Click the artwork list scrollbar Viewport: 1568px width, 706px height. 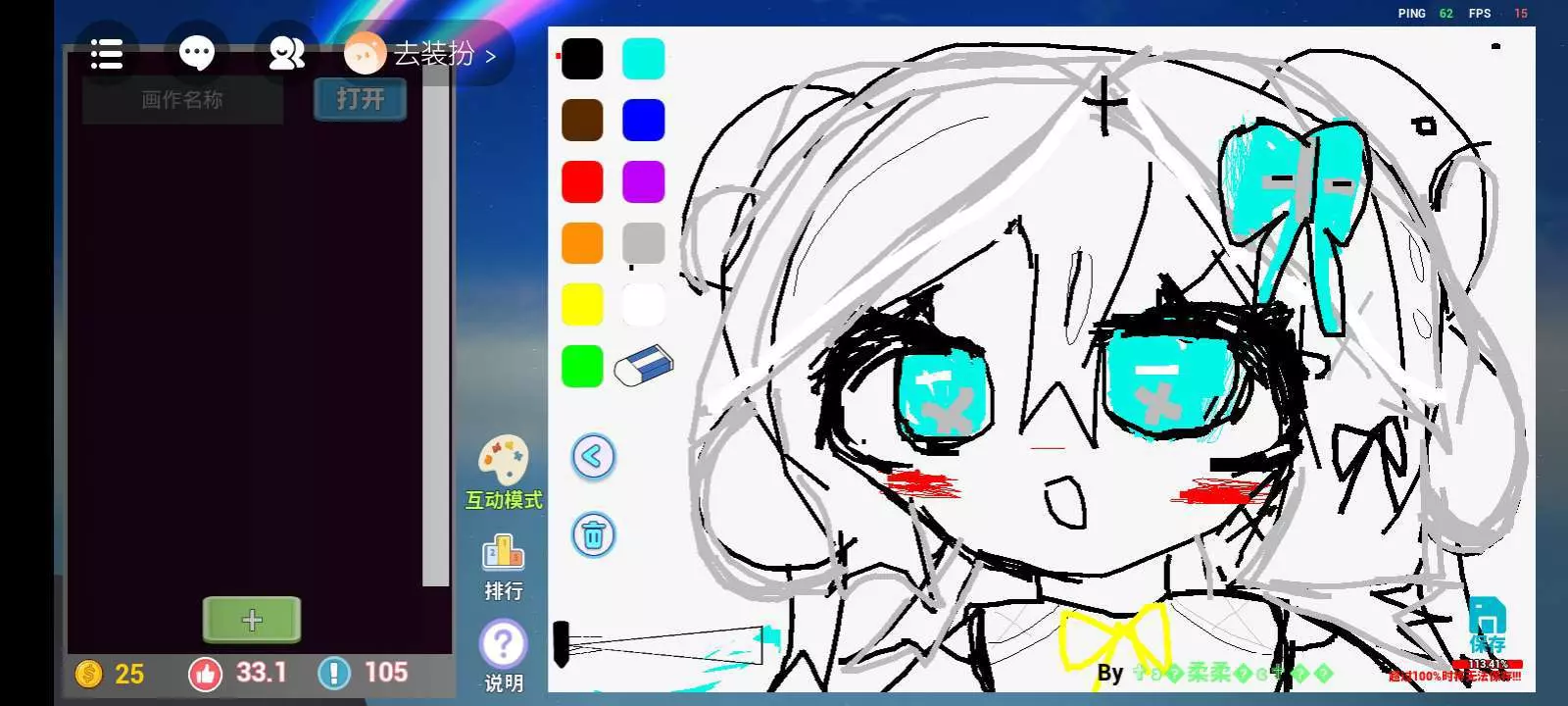click(x=436, y=324)
